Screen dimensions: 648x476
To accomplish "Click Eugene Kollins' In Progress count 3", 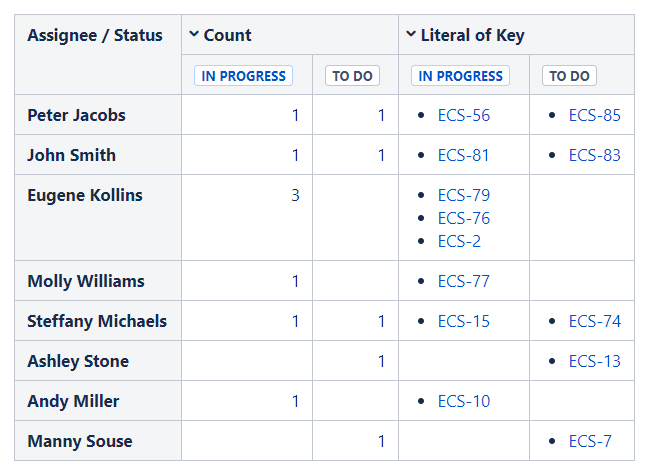I will [295, 195].
